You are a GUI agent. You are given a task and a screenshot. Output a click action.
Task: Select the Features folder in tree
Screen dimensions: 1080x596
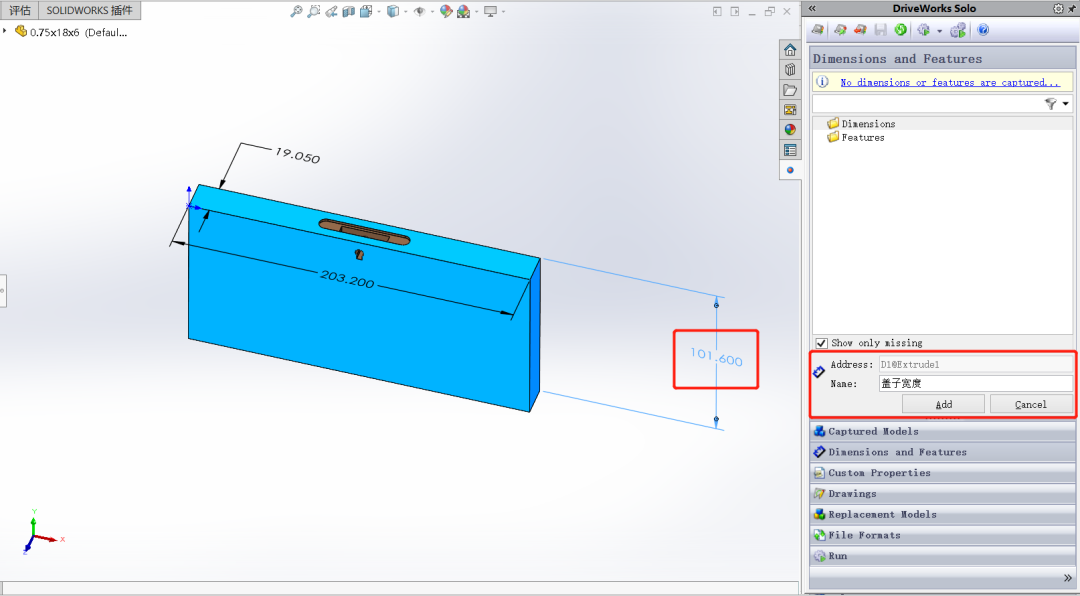click(x=855, y=137)
